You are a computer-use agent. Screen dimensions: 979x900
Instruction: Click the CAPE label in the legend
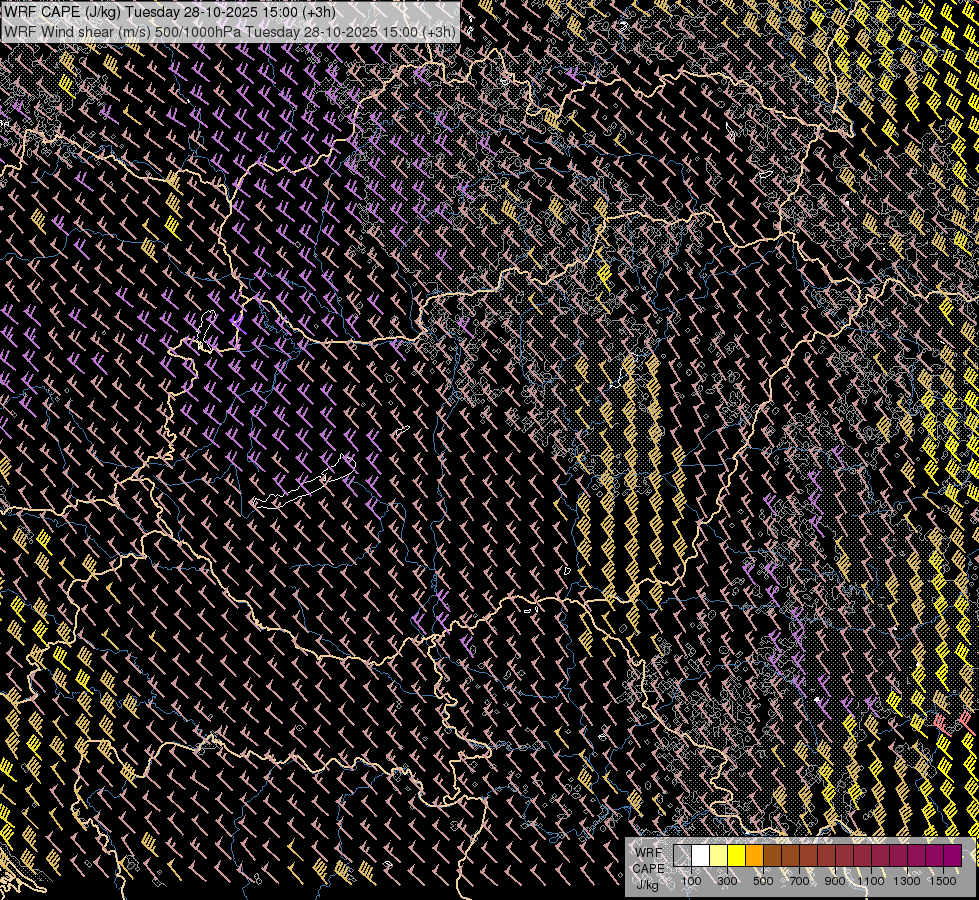point(648,869)
